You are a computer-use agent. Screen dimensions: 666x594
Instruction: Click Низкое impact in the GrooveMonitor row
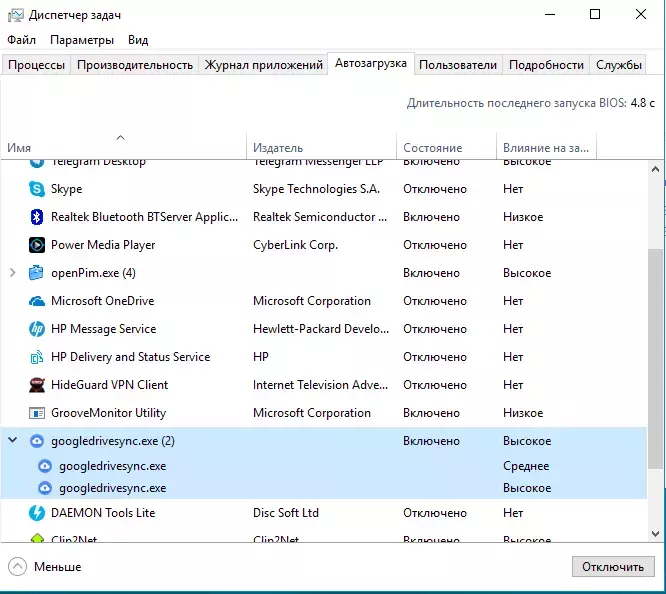tap(523, 413)
